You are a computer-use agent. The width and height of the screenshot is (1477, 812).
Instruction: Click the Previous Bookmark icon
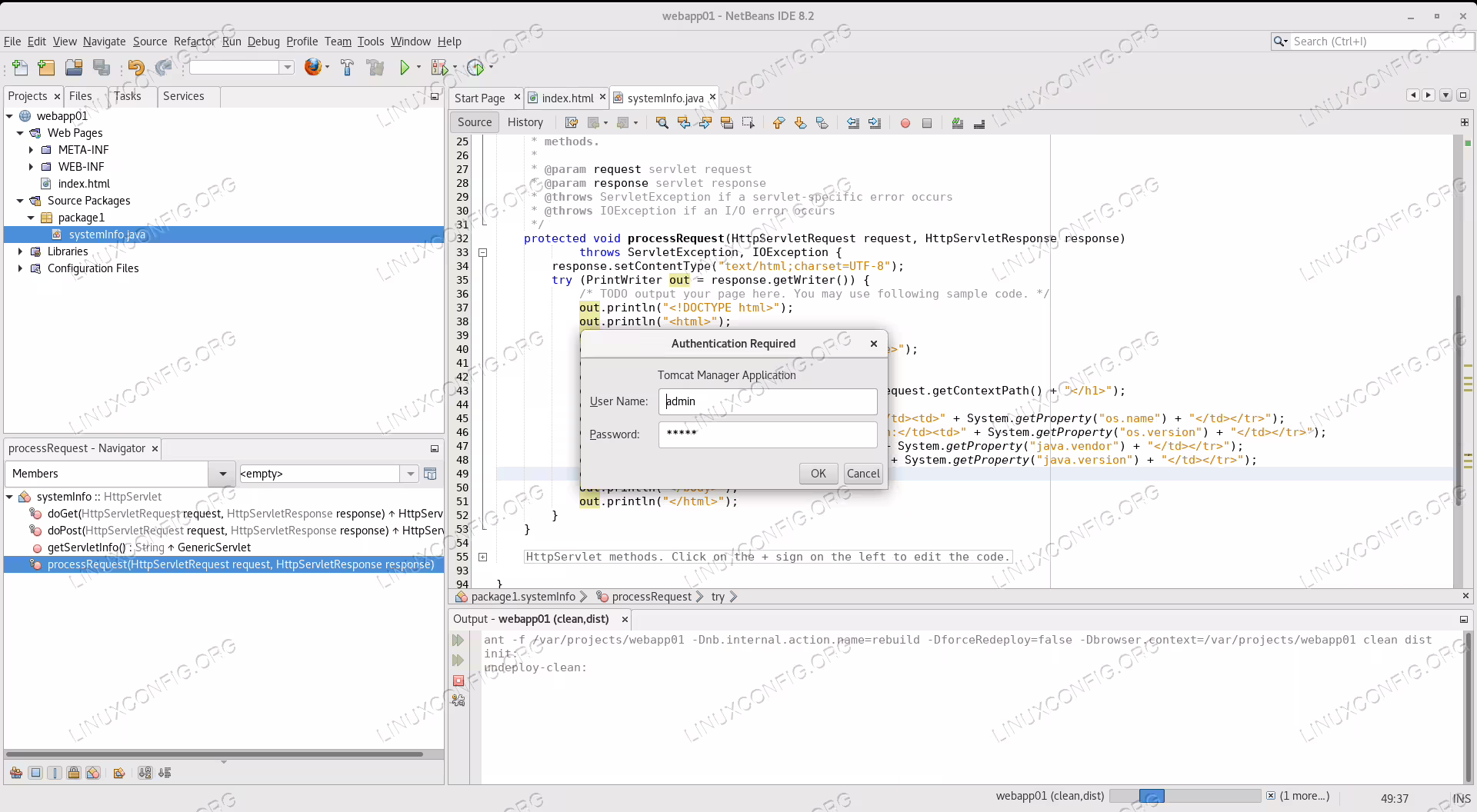click(779, 123)
